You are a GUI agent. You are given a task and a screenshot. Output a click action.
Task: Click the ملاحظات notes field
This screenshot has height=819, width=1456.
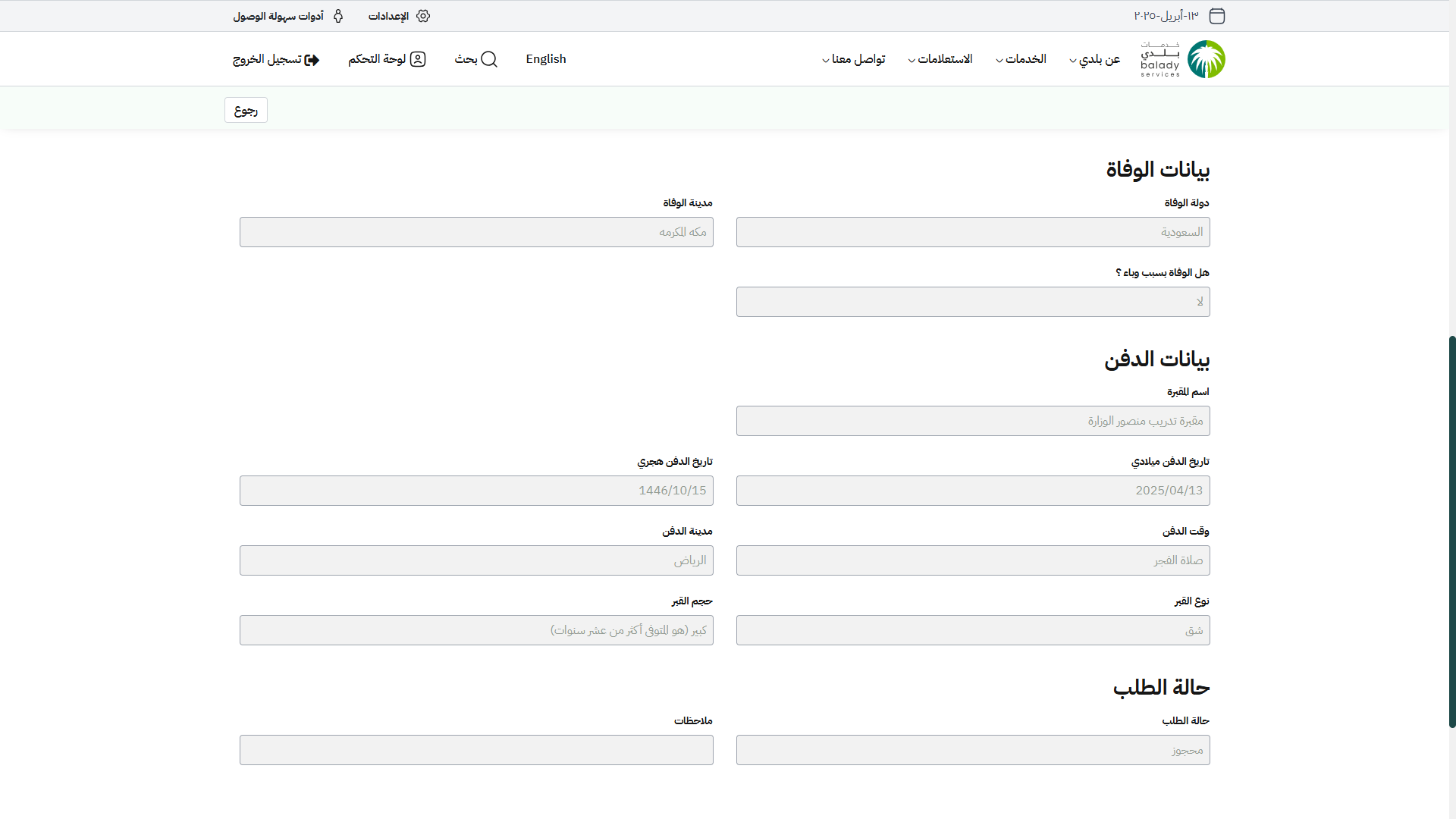coord(476,750)
